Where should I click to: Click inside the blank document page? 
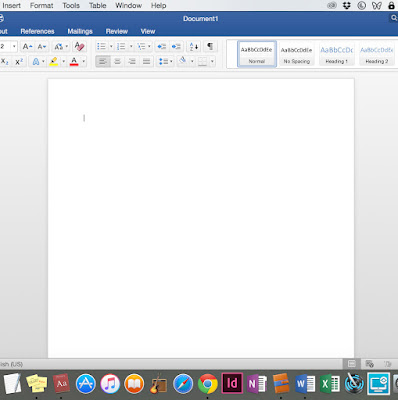point(201,218)
